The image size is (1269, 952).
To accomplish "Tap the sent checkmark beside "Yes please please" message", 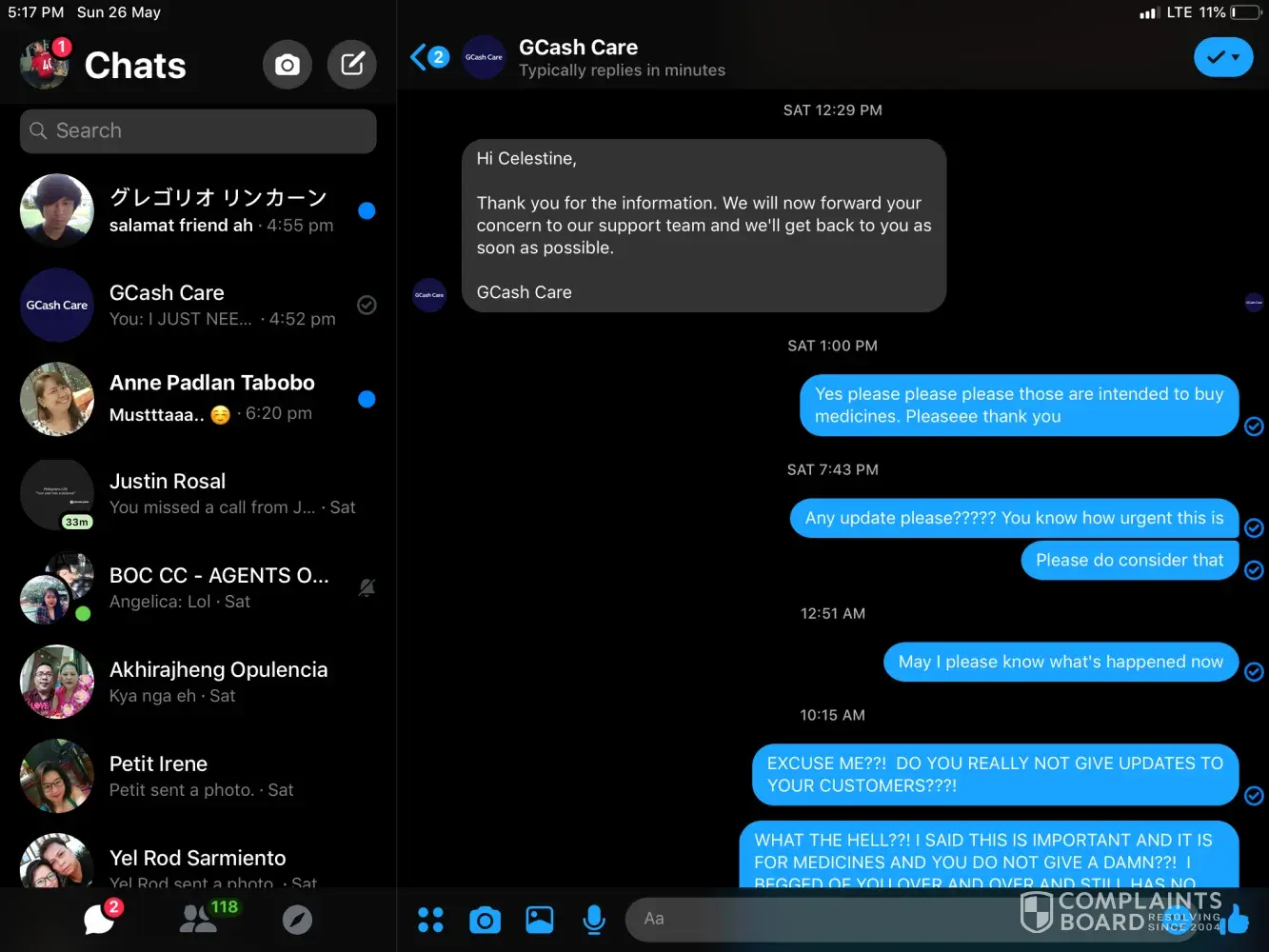I will (1255, 426).
